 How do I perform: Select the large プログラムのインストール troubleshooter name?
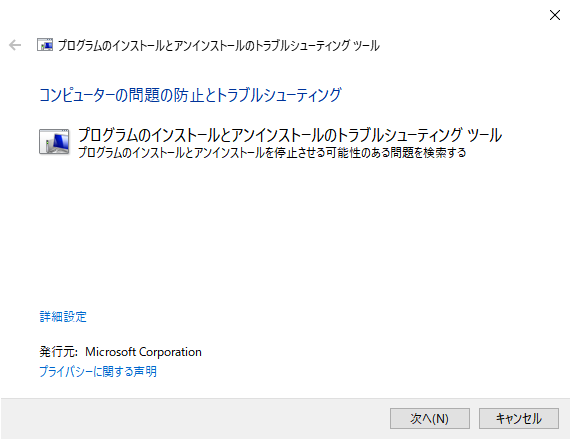290,135
